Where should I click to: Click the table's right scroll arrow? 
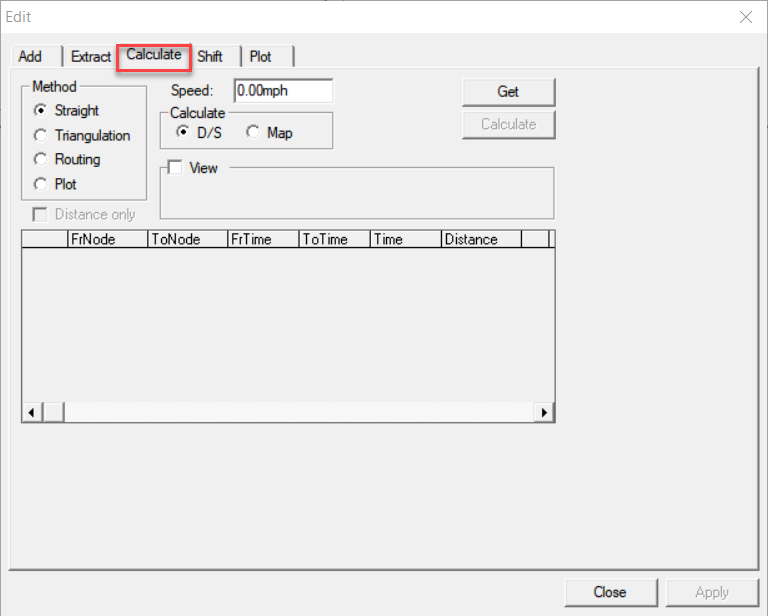pos(544,412)
